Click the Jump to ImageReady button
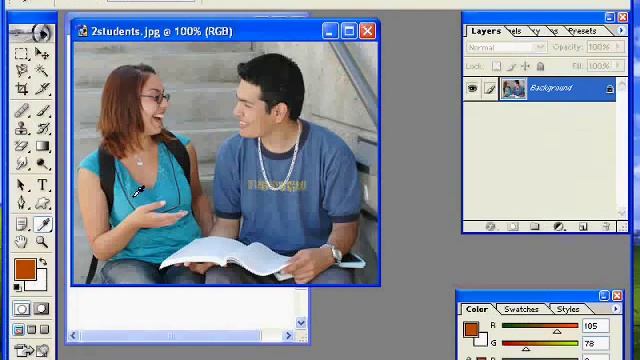The width and height of the screenshot is (640, 360). pyautogui.click(x=32, y=351)
